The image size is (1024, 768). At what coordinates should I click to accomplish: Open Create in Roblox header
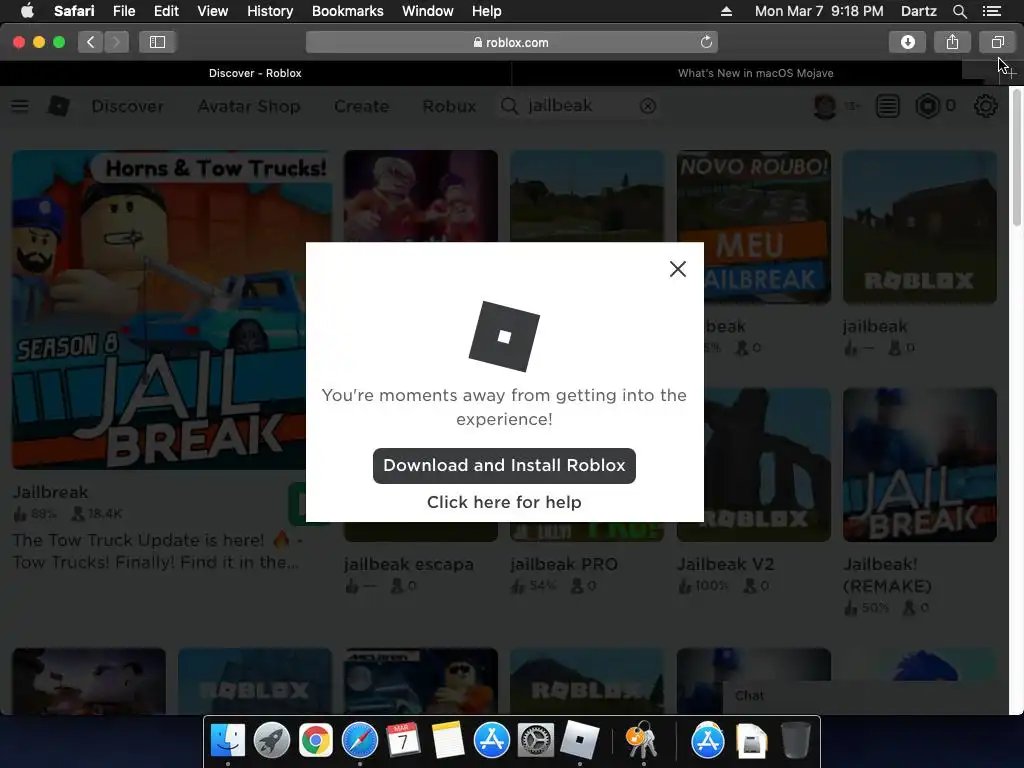click(361, 106)
